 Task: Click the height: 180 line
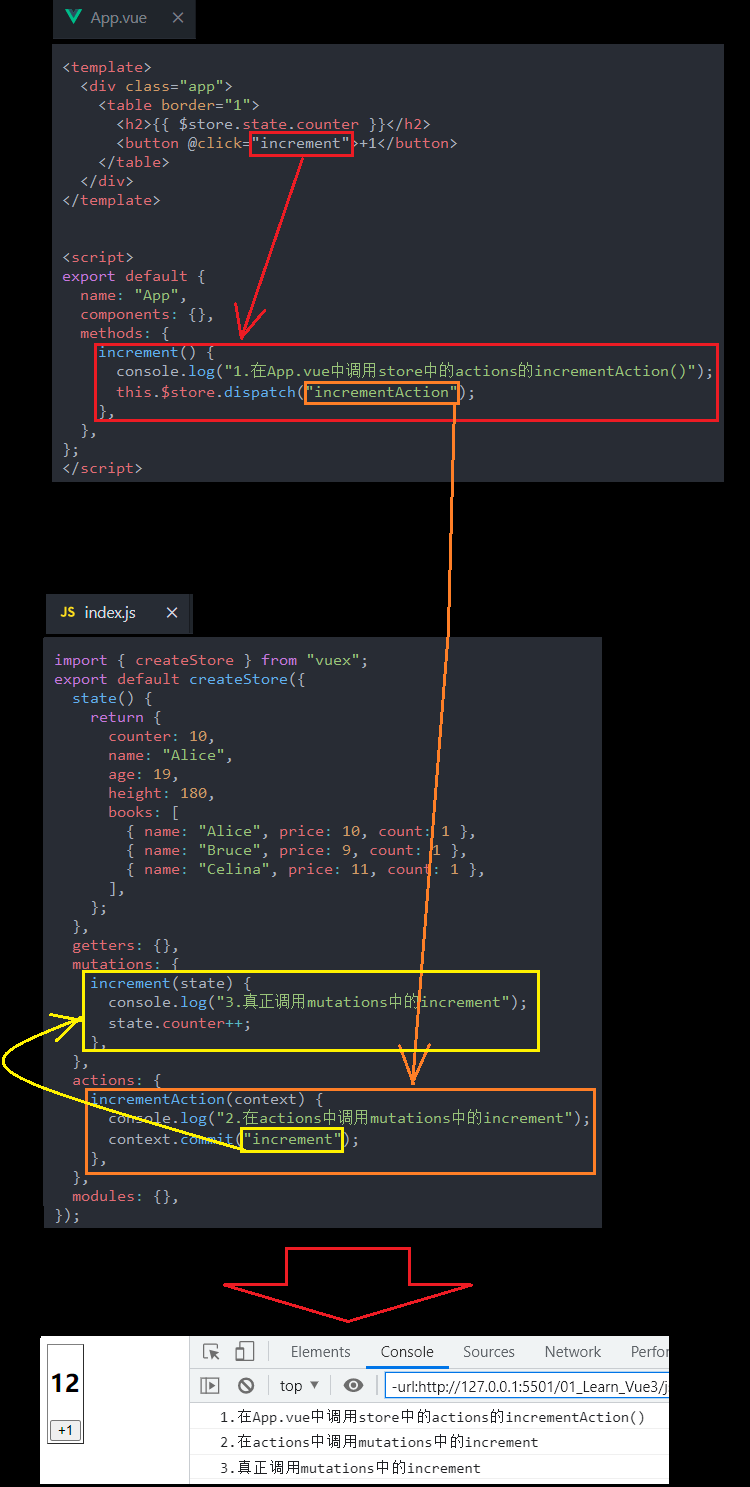[162, 793]
